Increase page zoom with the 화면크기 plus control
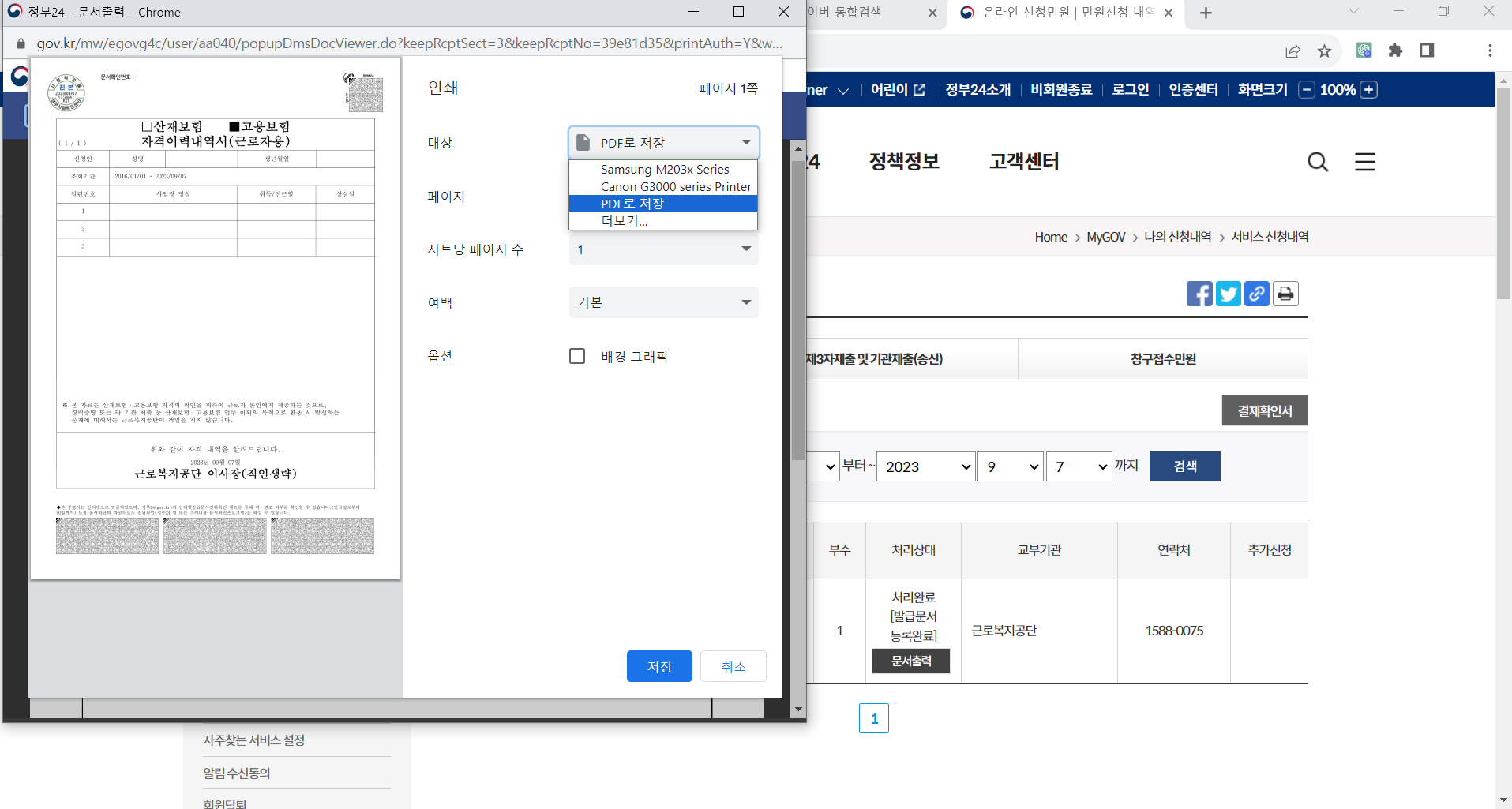The height and width of the screenshot is (809, 1512). point(1368,89)
